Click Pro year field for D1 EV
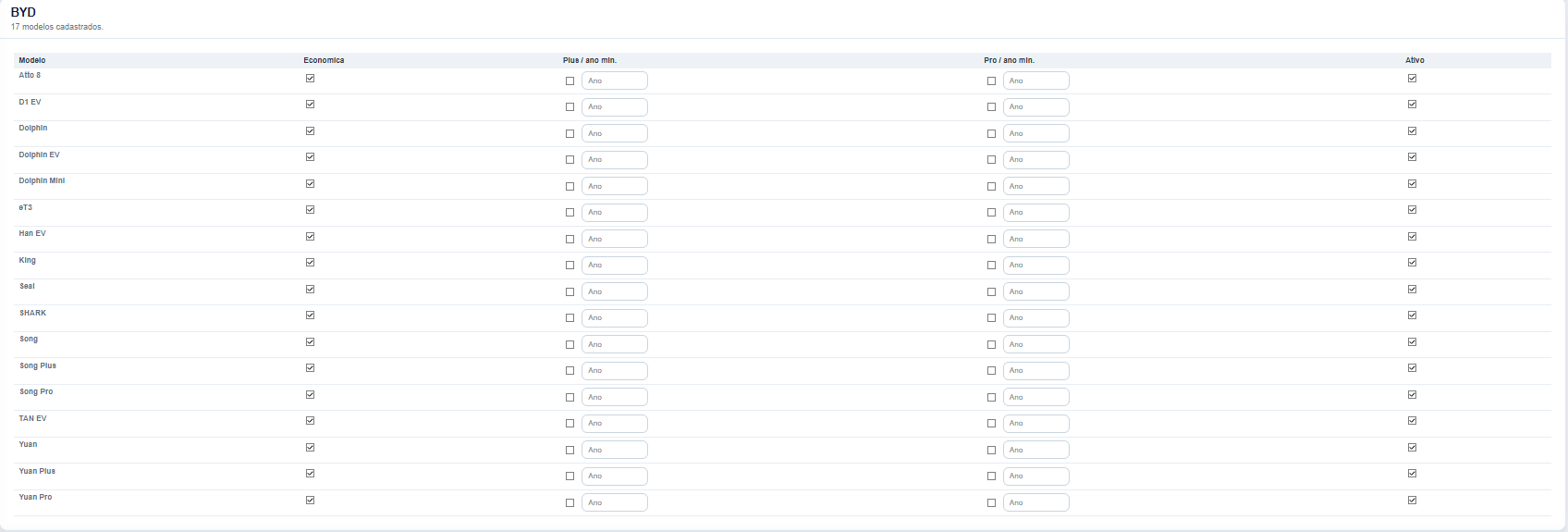1568x532 pixels. [1035, 106]
